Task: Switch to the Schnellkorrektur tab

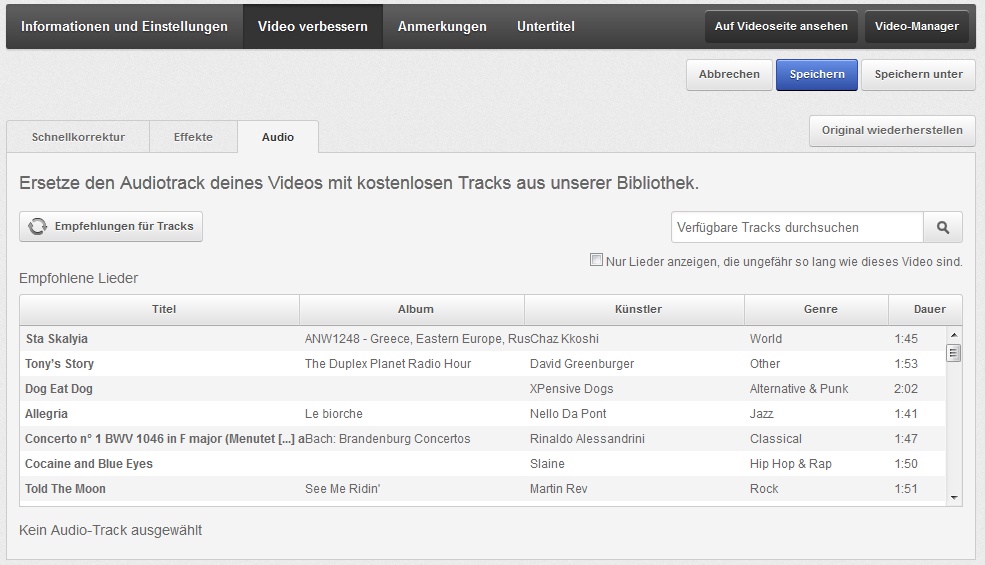Action: (x=78, y=137)
